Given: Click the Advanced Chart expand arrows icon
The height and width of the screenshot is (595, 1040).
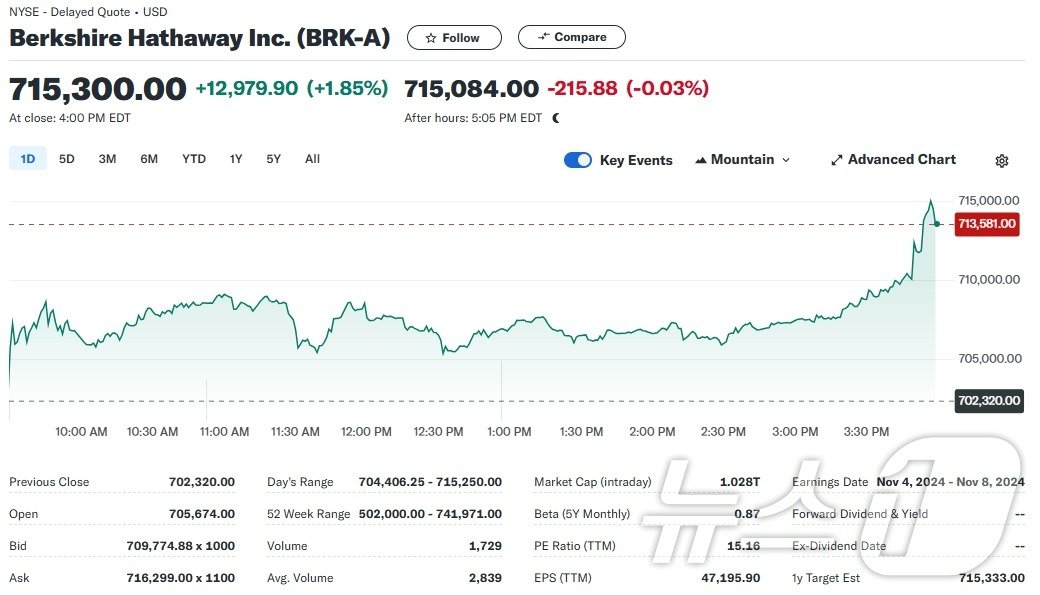Looking at the screenshot, I should click(837, 160).
